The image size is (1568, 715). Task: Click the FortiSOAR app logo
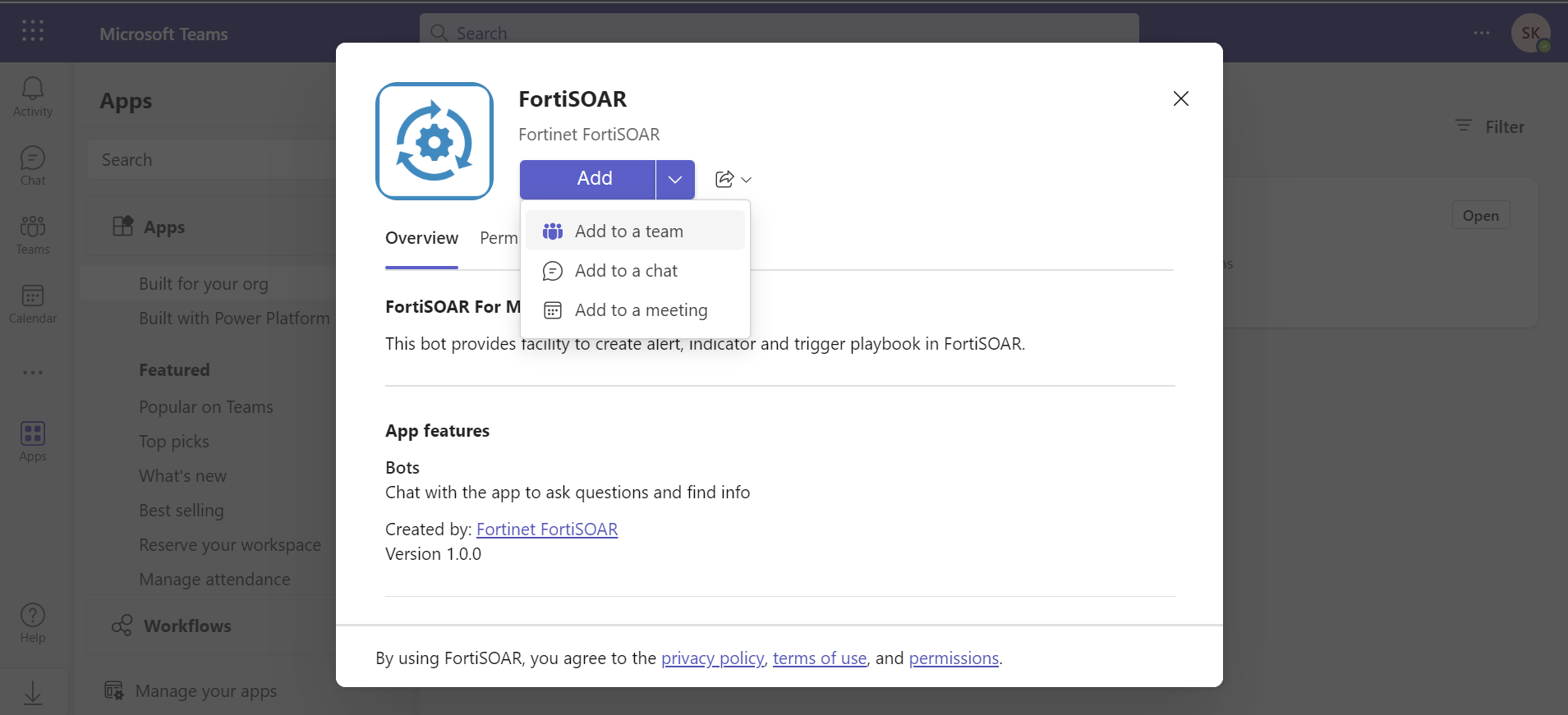tap(435, 141)
